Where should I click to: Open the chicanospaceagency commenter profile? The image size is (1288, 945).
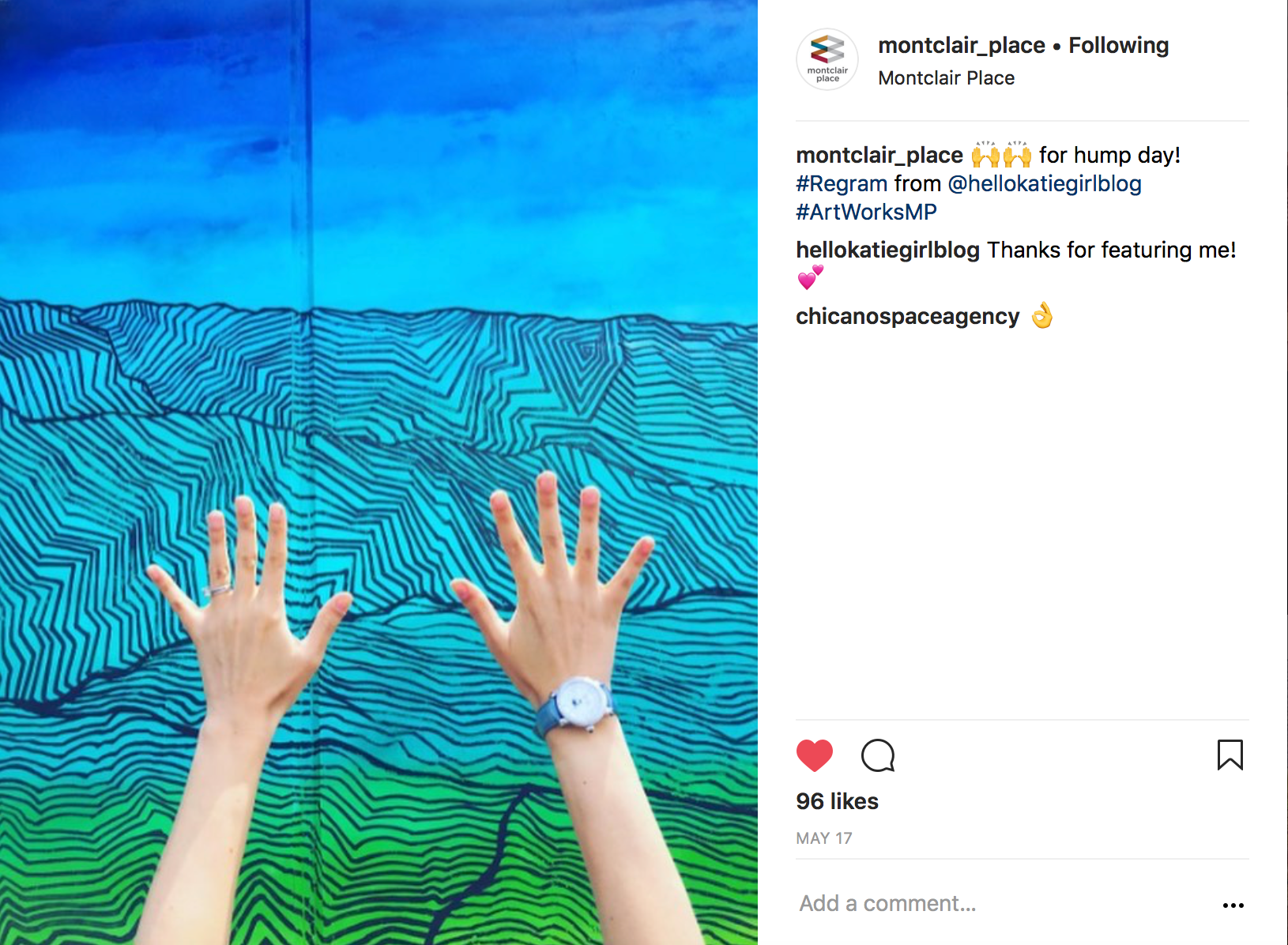pos(907,317)
